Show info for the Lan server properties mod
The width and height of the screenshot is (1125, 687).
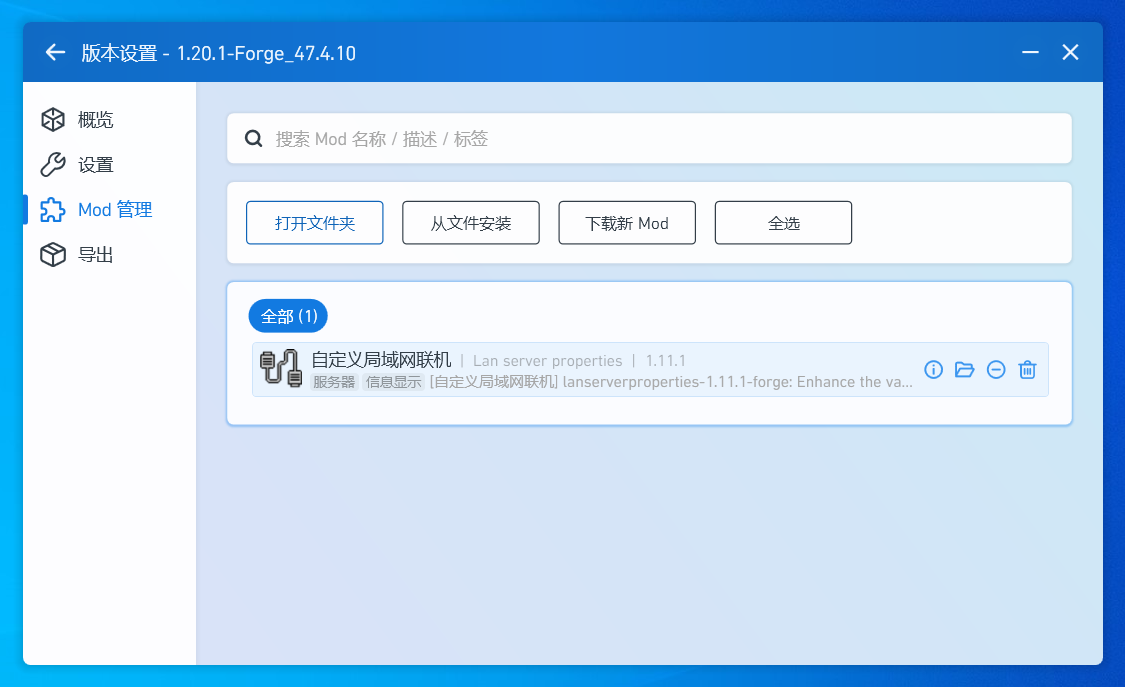[934, 370]
